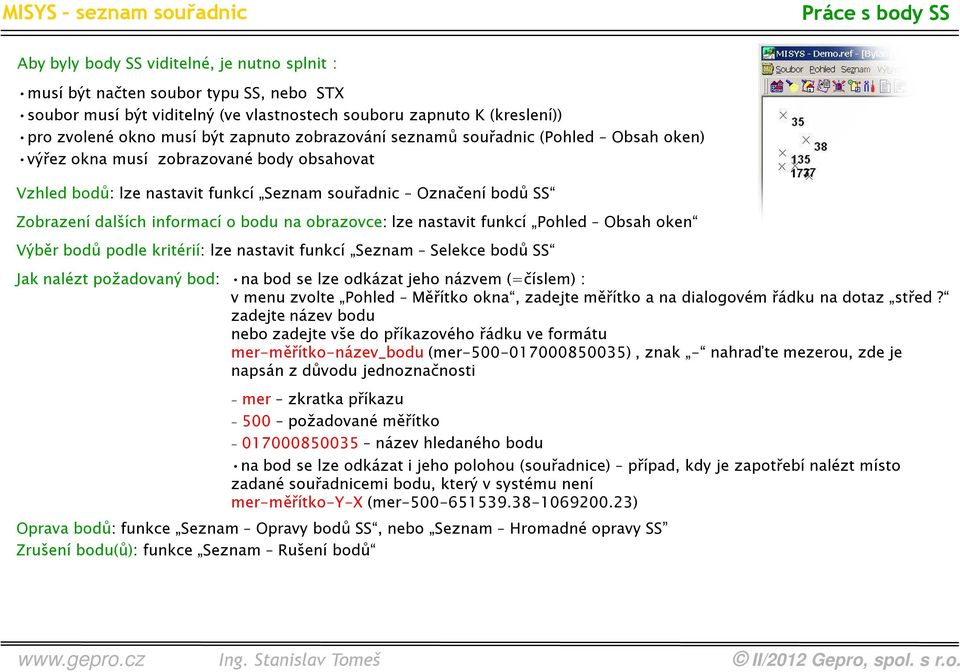Click the house-in-frame toolbar icon
The width and height of the screenshot is (960, 672).
[808, 86]
